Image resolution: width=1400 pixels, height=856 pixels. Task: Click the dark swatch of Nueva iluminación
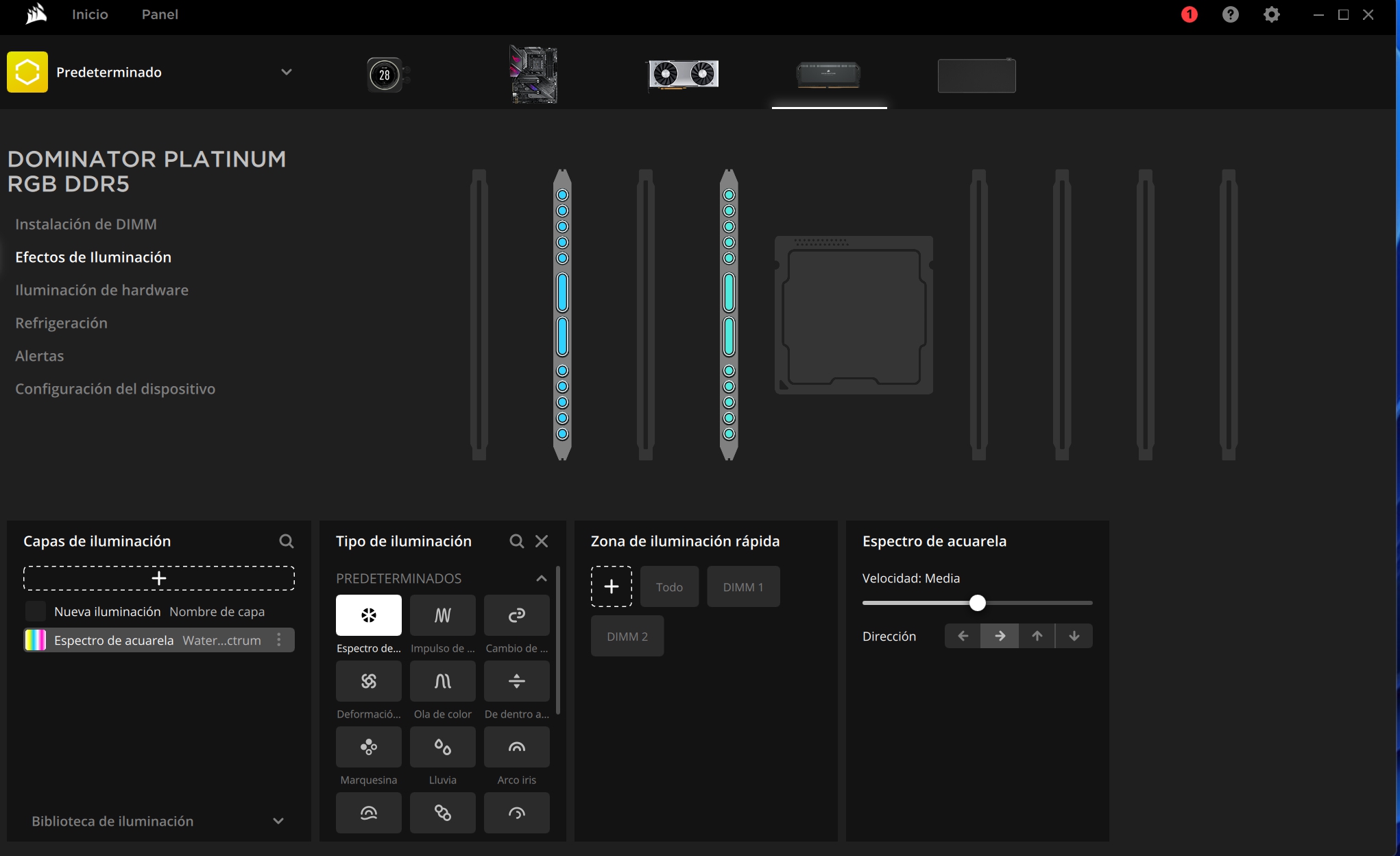point(35,611)
